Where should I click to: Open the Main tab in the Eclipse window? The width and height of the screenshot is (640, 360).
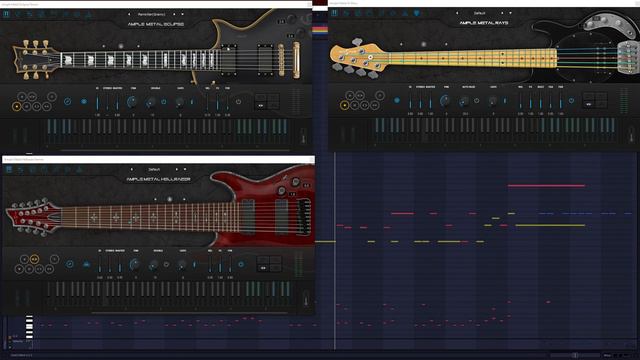coord(6,14)
